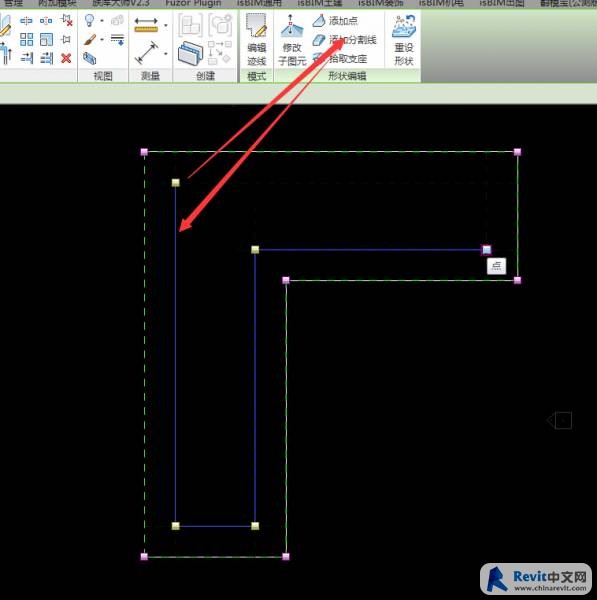The width and height of the screenshot is (597, 600).
Task: Open the paintbrush Override Graphics dropdown arrow
Action: pyautogui.click(x=102, y=39)
